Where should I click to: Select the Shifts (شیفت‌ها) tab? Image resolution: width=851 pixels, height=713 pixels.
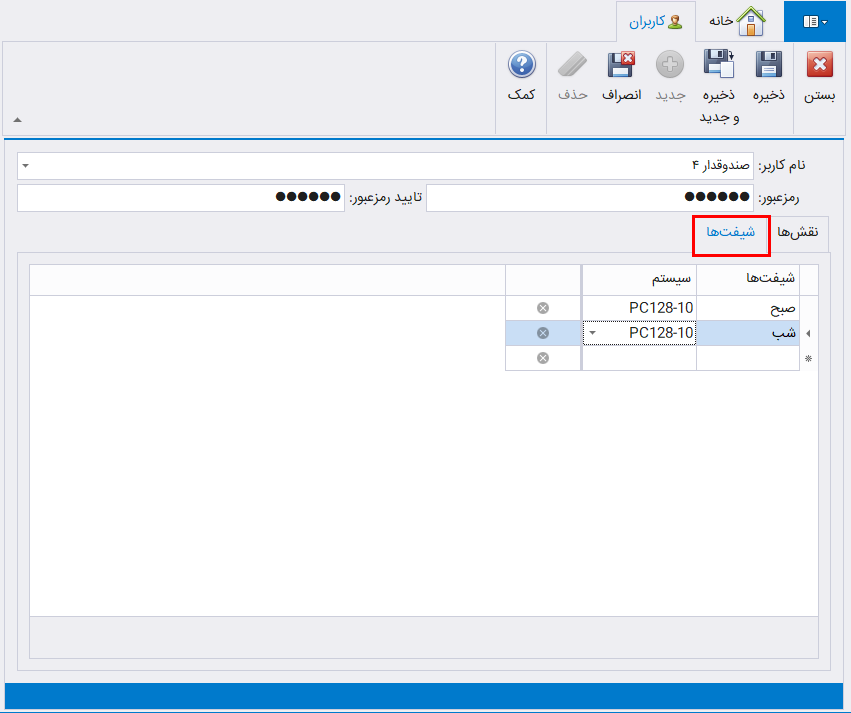[x=730, y=232]
